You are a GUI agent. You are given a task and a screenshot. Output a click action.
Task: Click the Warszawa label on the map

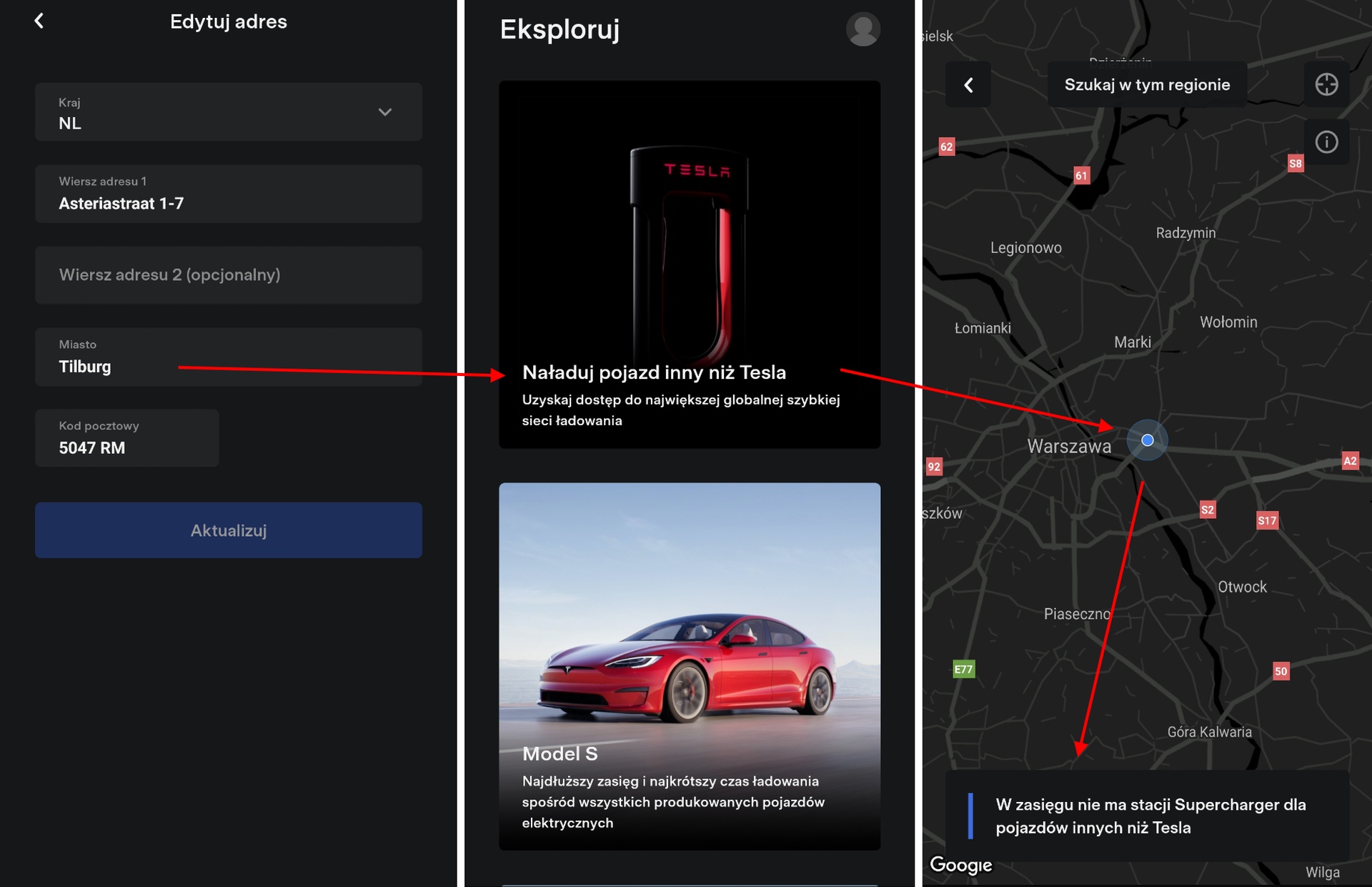tap(1069, 447)
